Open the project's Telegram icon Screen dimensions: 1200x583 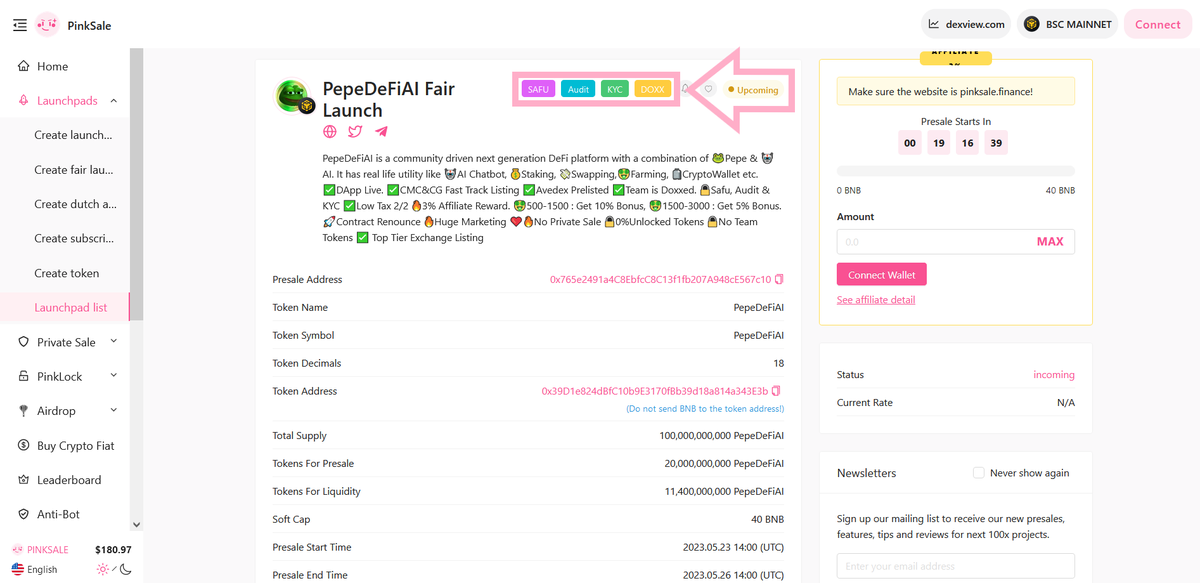tap(381, 131)
